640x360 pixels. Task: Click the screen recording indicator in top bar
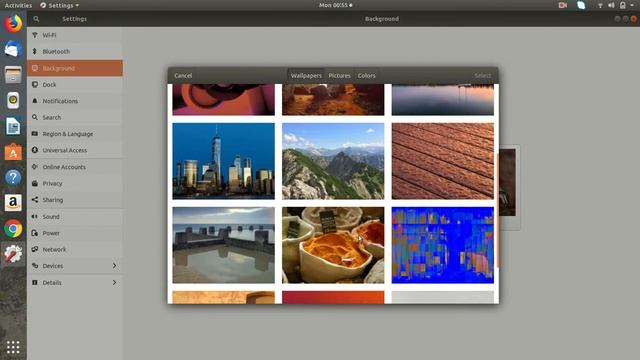click(563, 5)
